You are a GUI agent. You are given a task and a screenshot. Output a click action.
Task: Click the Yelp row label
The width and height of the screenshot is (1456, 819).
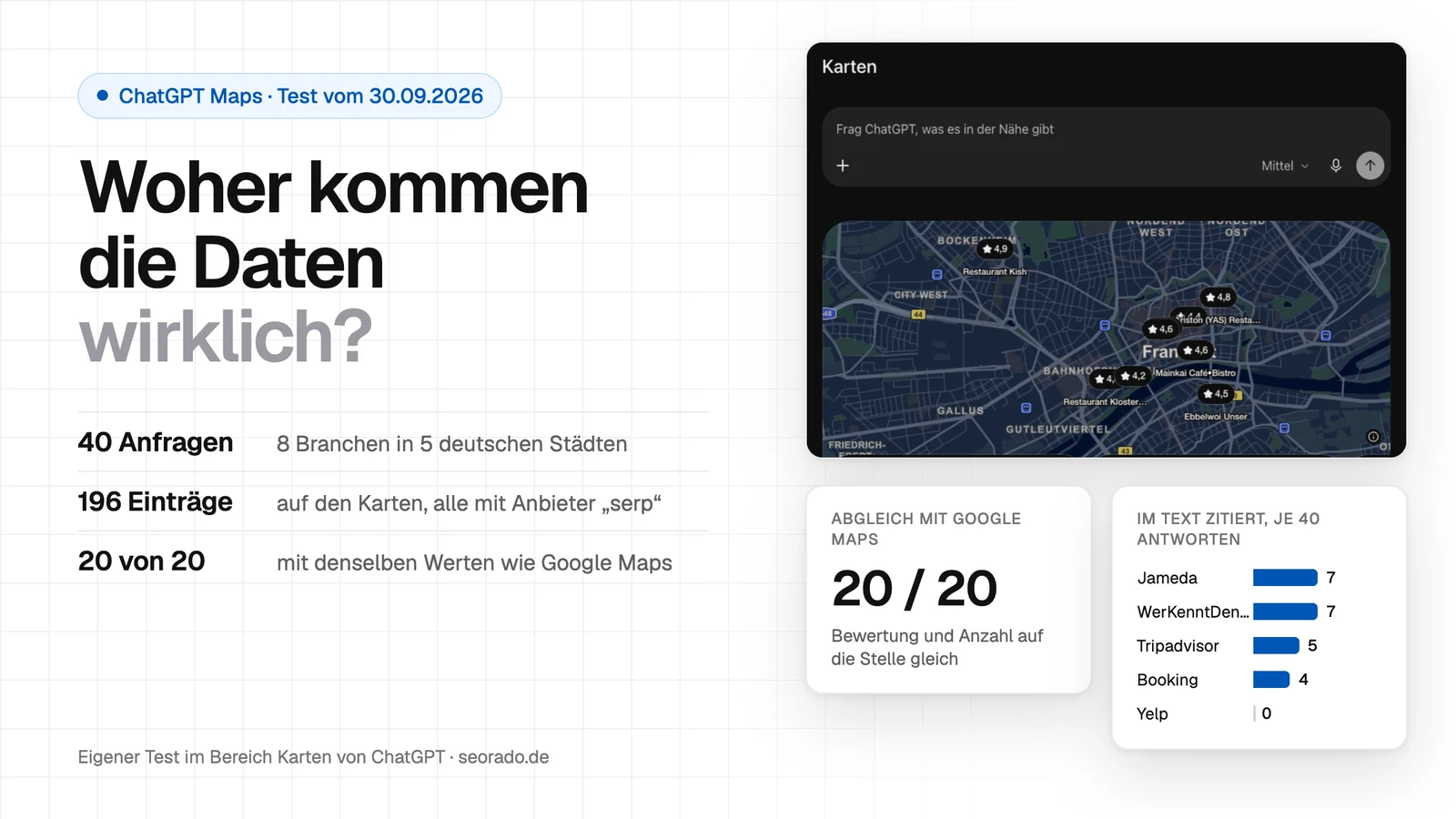coord(1152,713)
